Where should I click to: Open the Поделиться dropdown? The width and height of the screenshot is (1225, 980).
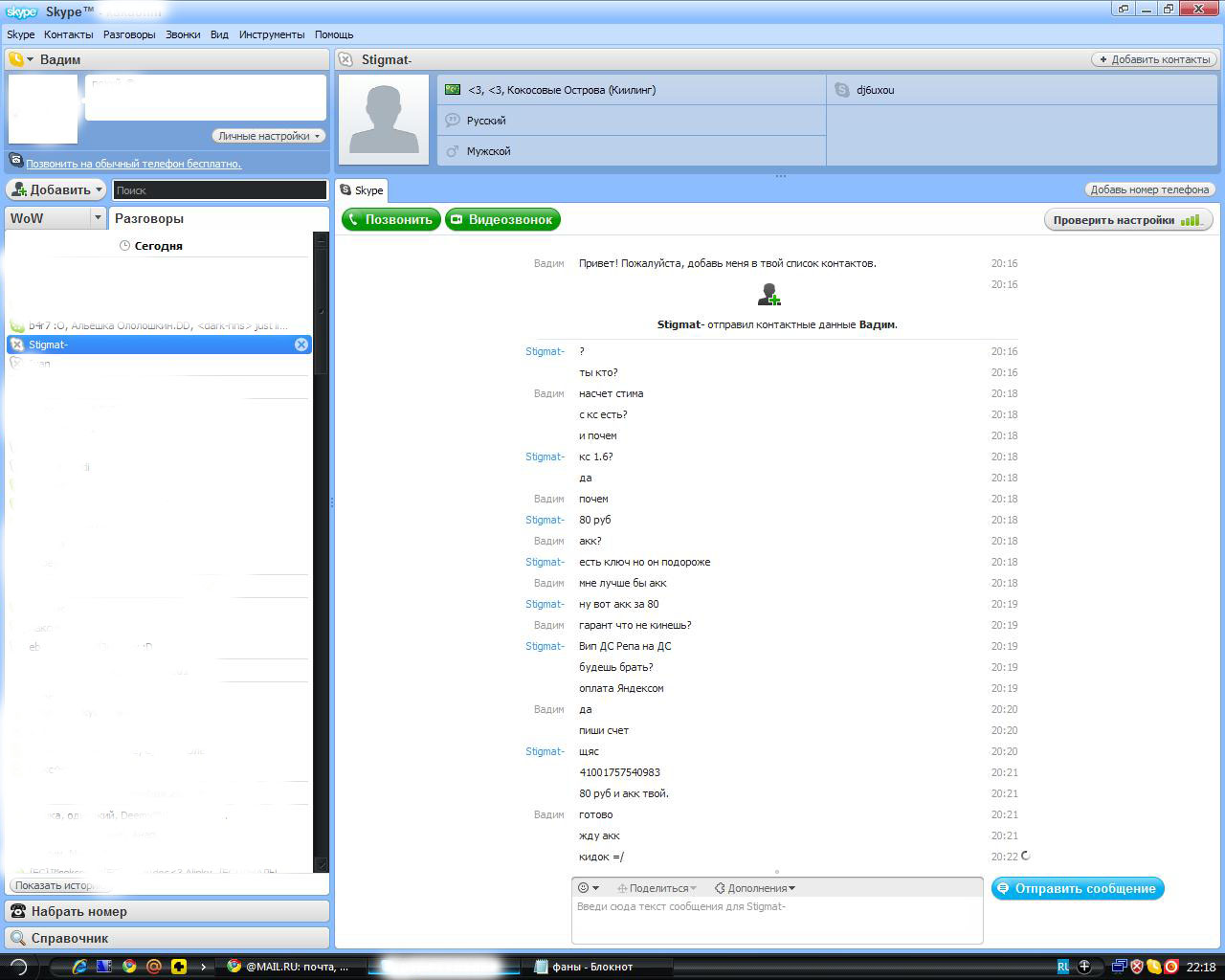657,888
